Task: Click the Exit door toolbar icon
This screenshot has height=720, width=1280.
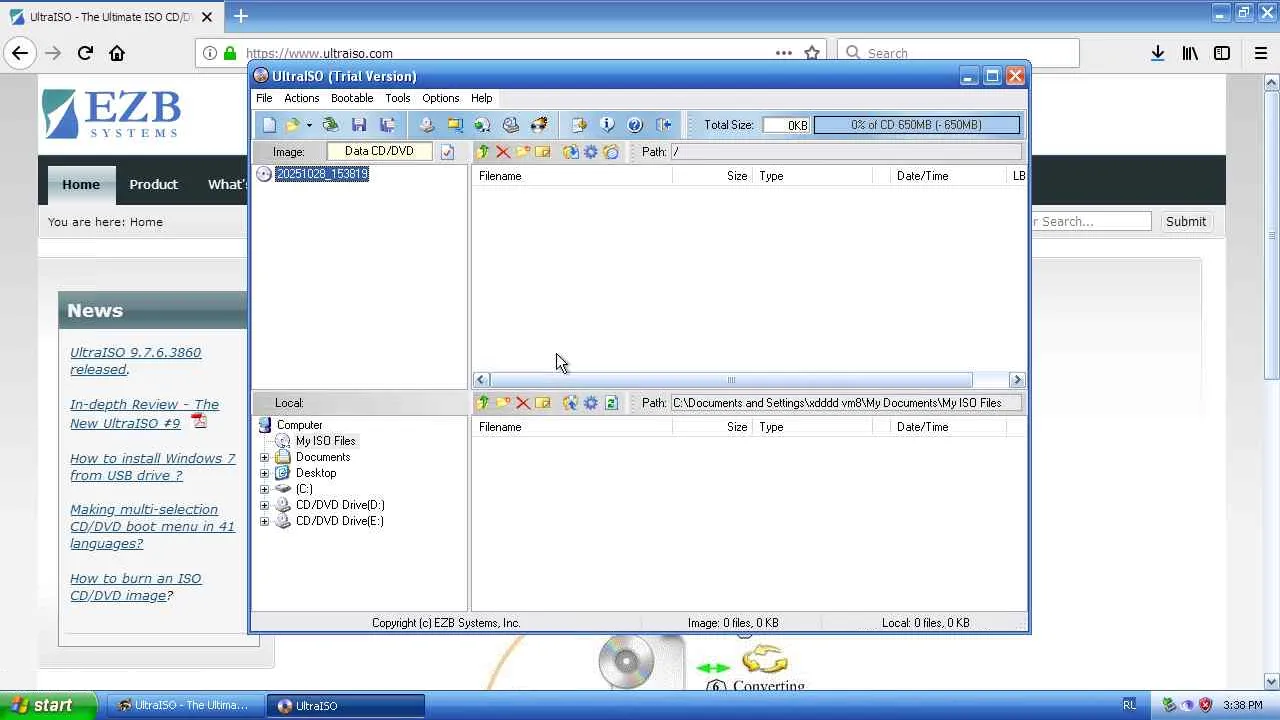Action: pyautogui.click(x=663, y=125)
